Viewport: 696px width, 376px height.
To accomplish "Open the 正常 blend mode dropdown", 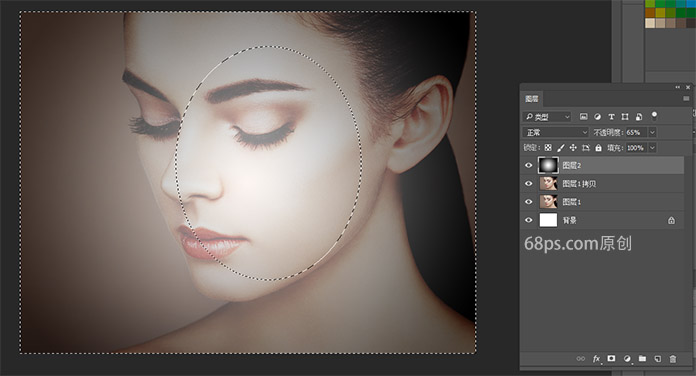I will pyautogui.click(x=555, y=132).
